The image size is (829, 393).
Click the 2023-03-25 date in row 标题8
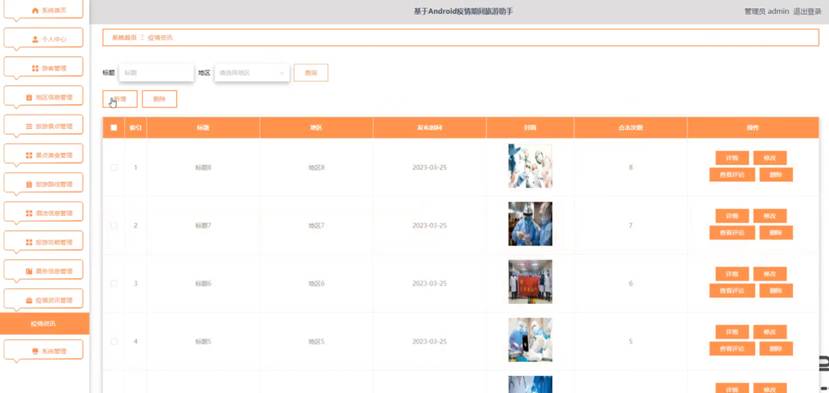click(429, 168)
